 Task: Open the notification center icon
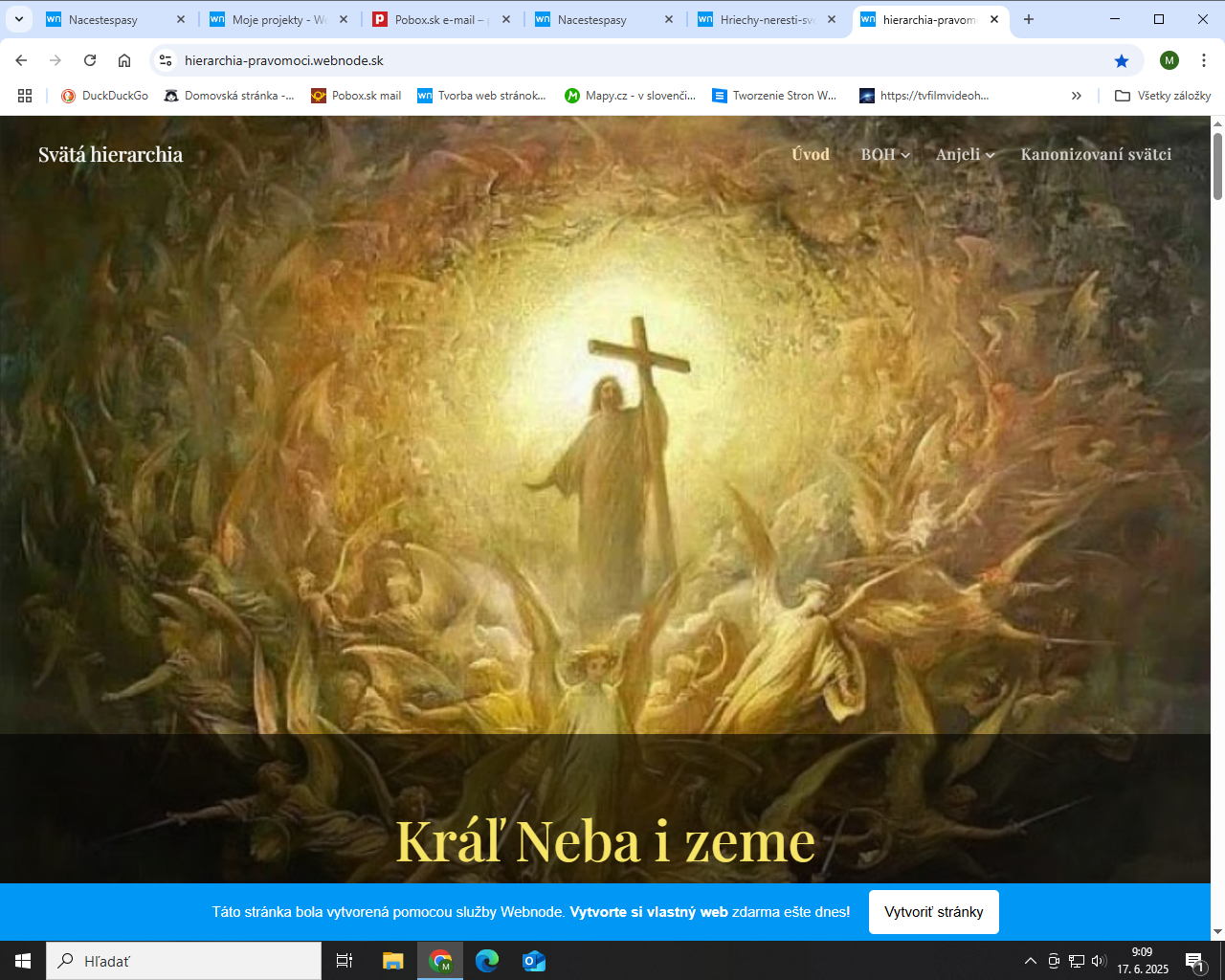(1195, 961)
